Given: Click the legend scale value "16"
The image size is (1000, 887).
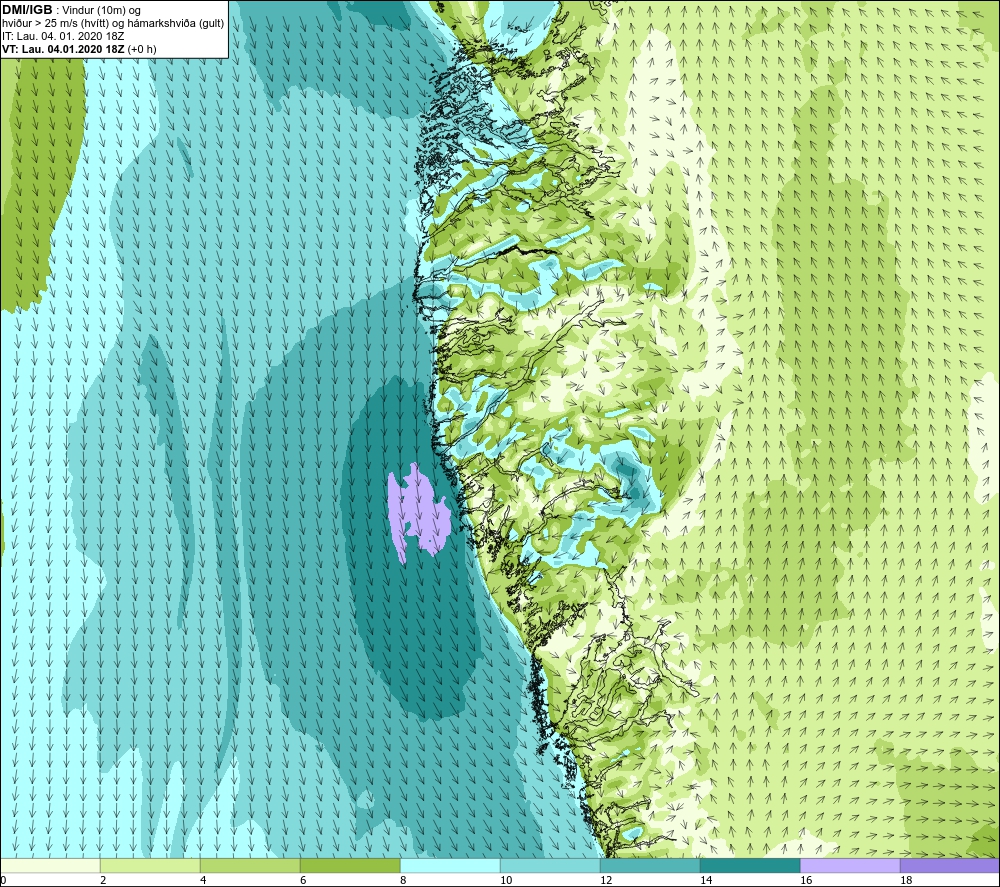Looking at the screenshot, I should (x=806, y=881).
